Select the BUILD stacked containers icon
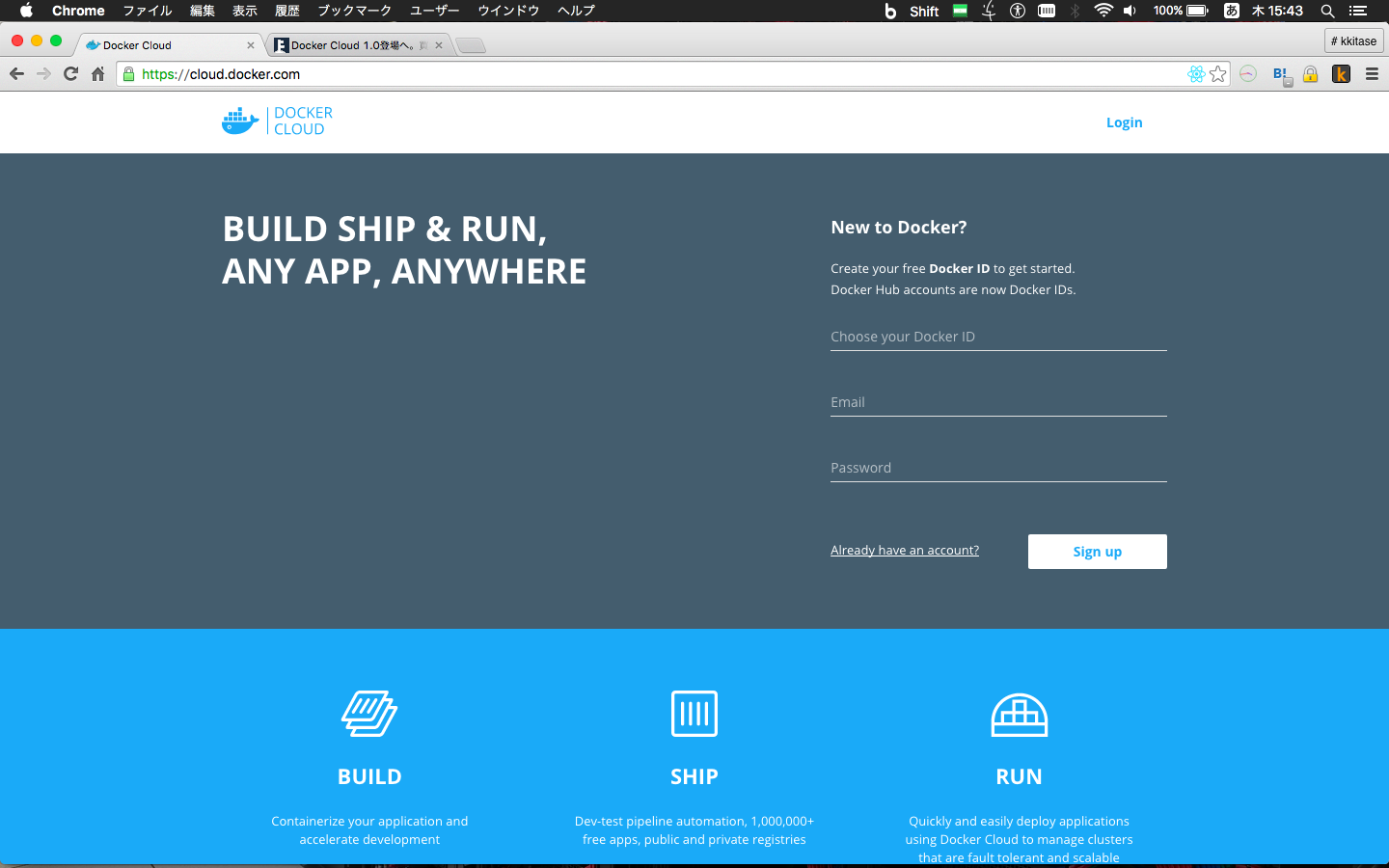 point(369,714)
